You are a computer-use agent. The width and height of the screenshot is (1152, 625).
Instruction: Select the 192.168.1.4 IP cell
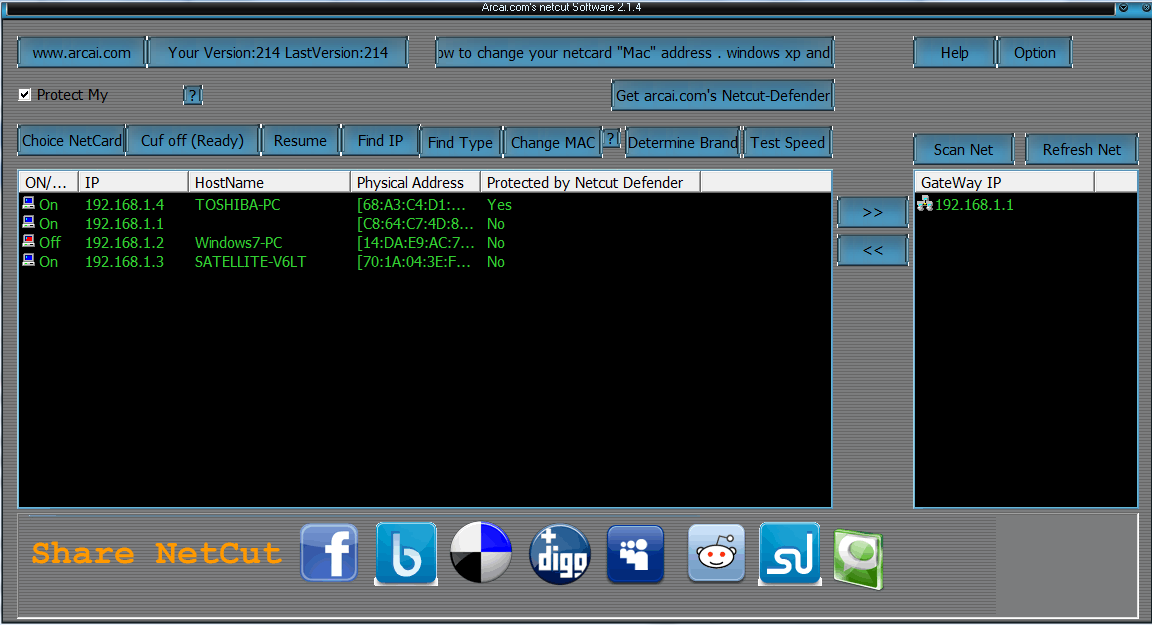point(125,205)
